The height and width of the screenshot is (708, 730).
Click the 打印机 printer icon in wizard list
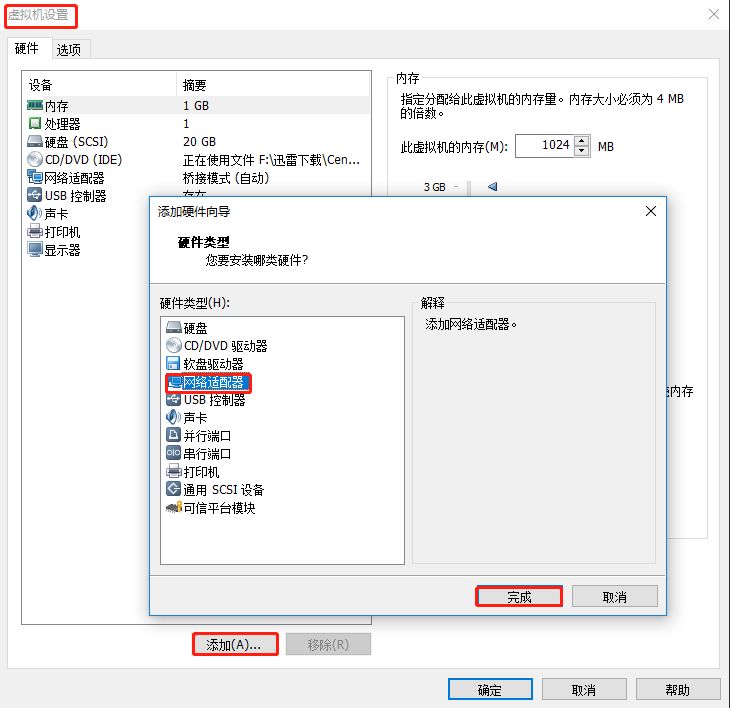tap(174, 471)
